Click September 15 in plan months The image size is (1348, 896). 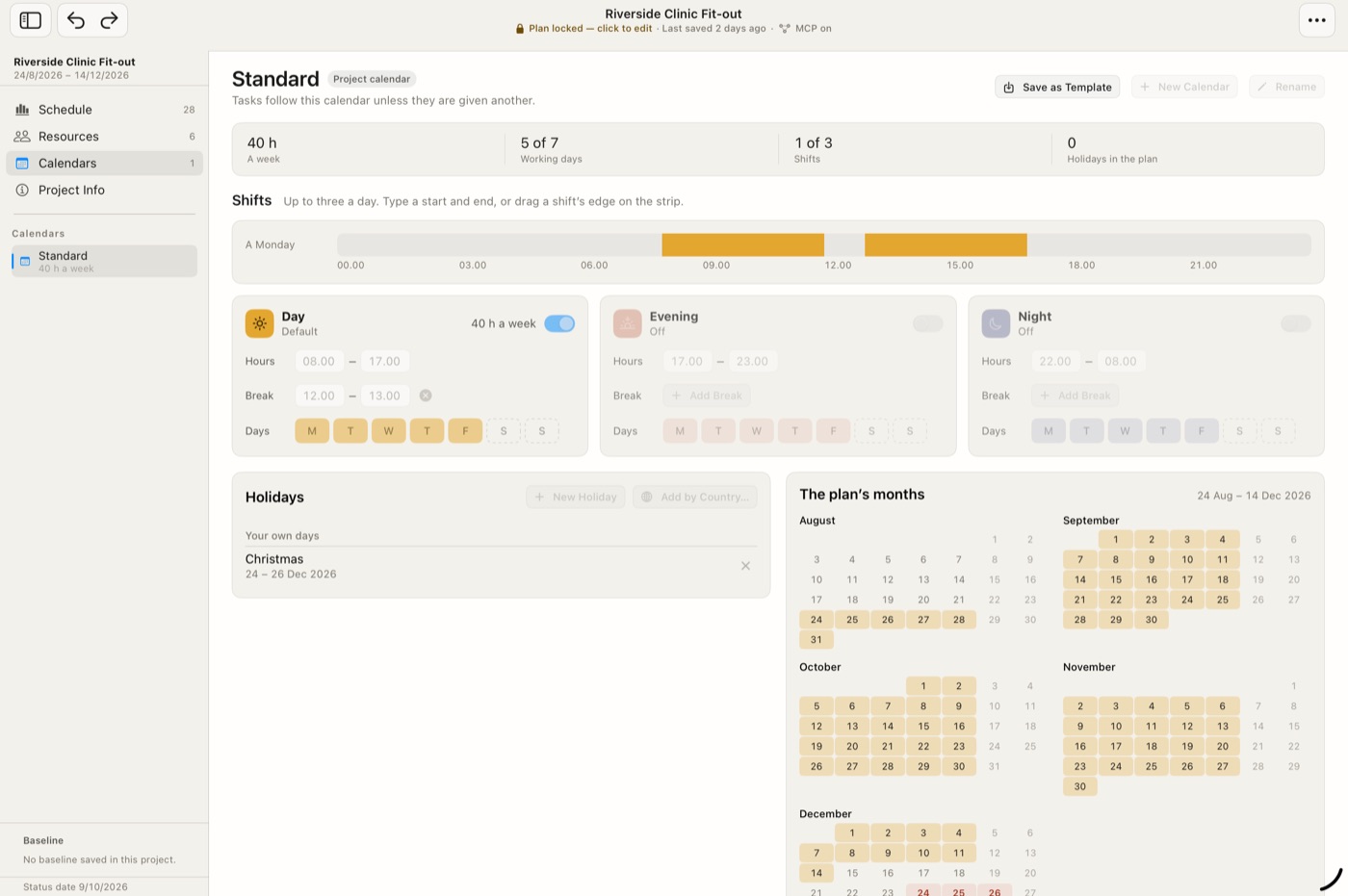1116,579
